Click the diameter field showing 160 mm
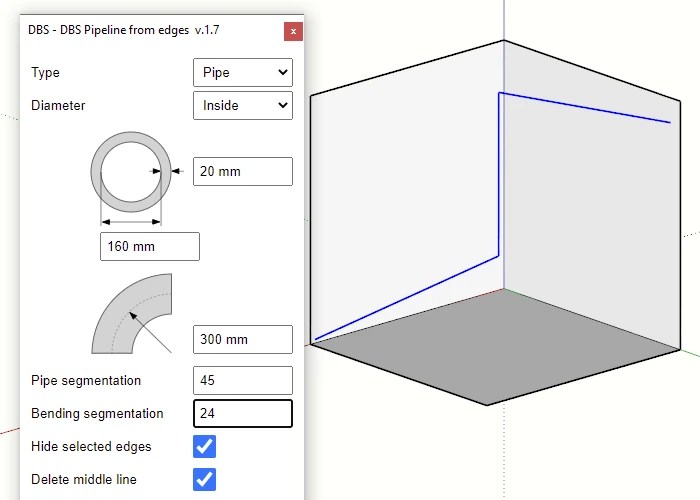This screenshot has height=500, width=700. tap(150, 246)
